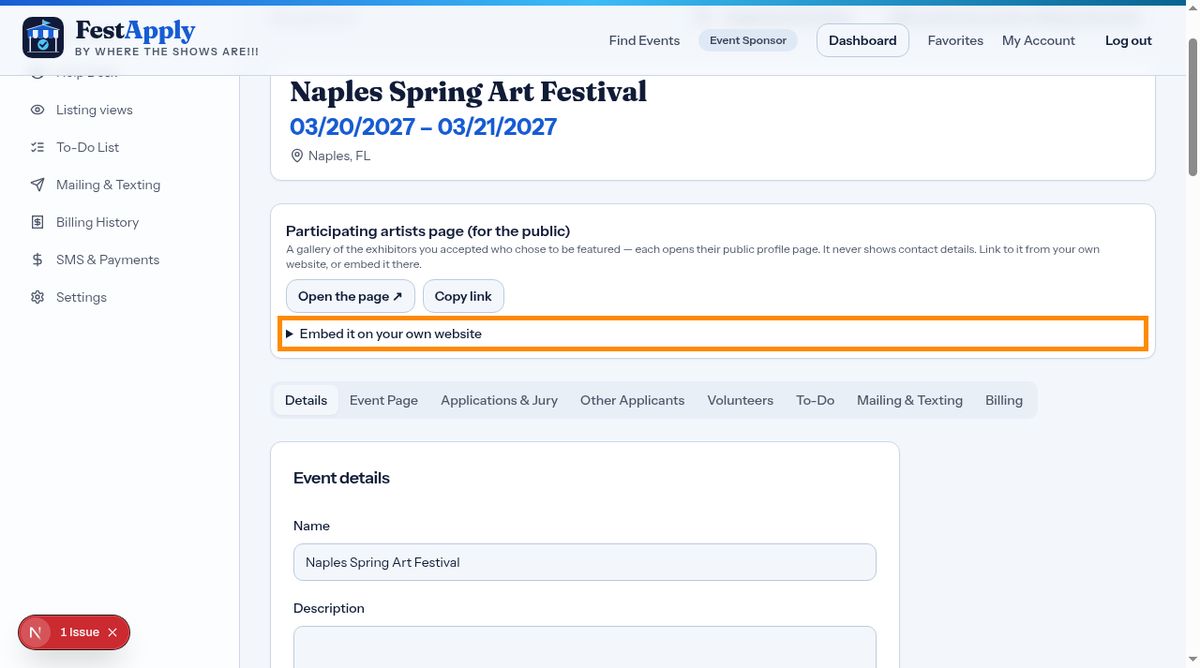Click the FestApply storefront logo icon
Viewport: 1200px width, 668px height.
(43, 38)
